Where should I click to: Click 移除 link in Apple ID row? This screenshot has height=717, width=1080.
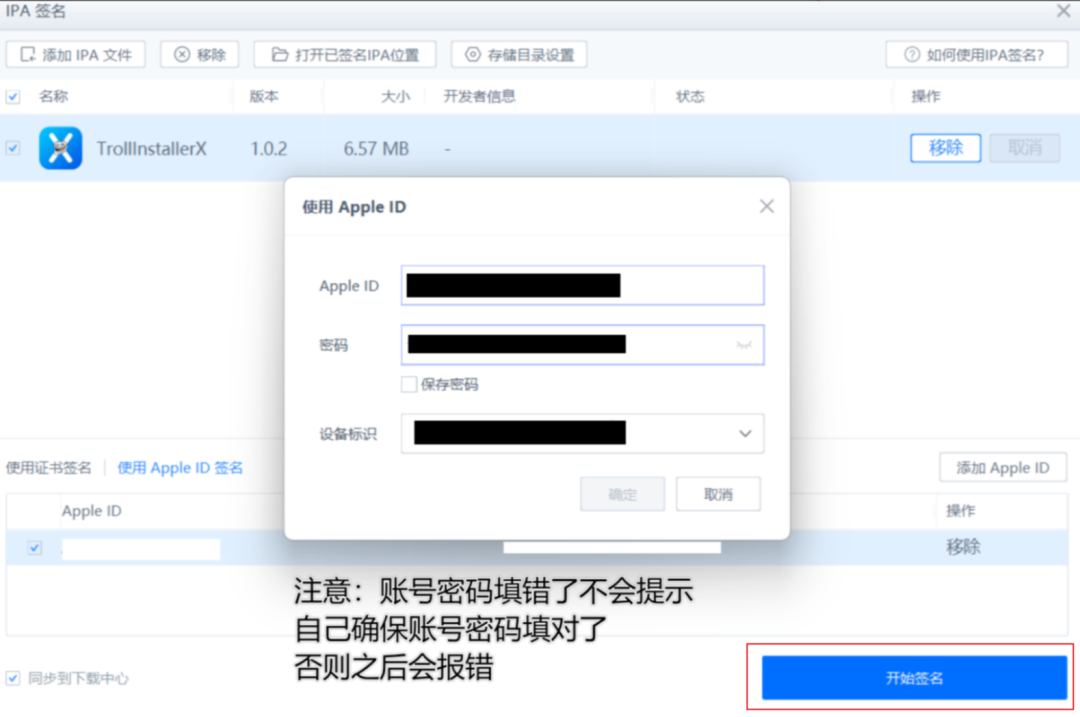[x=963, y=548]
